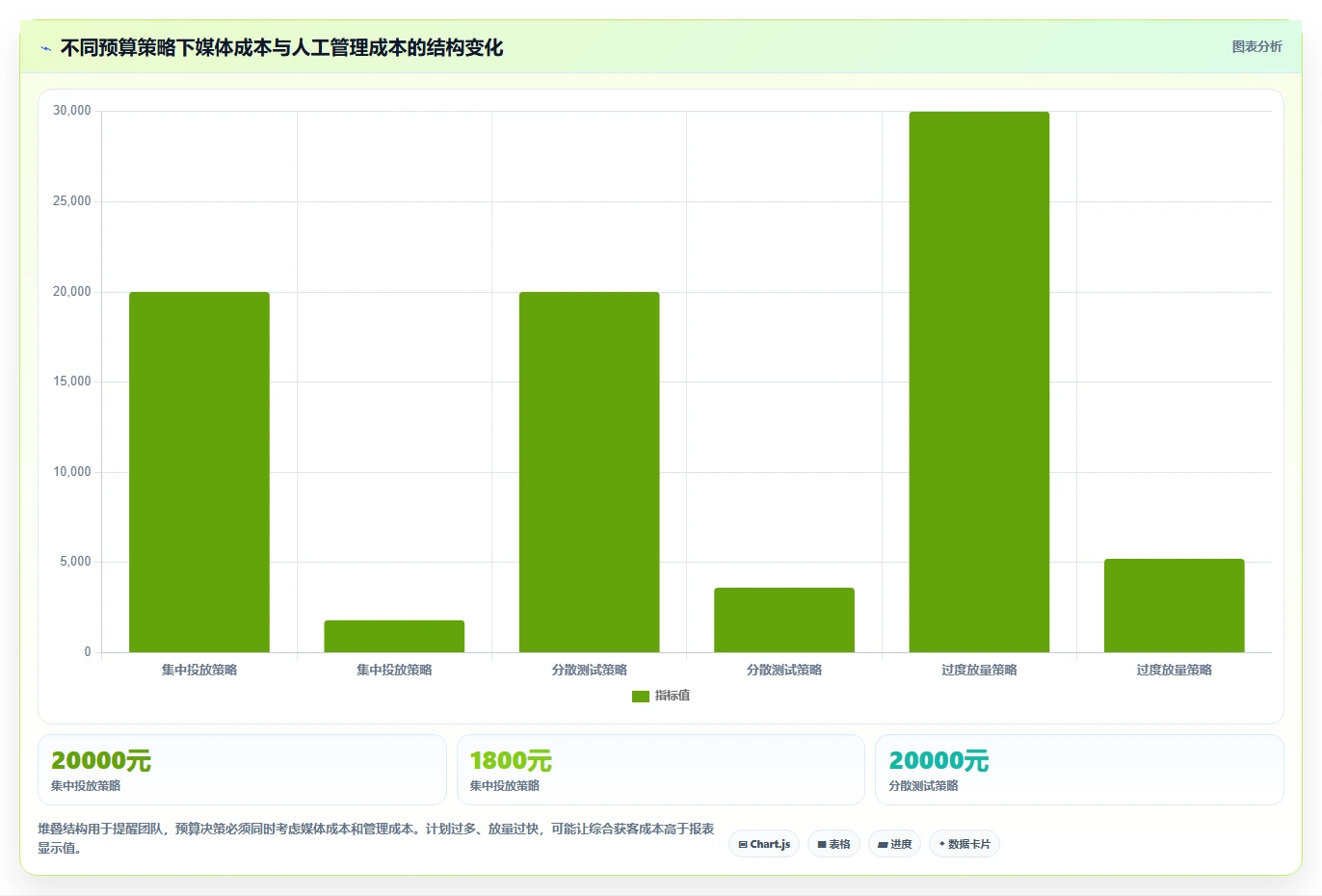This screenshot has width=1322, height=896.
Task: Click the 分散测试策略 label under the 3,600 bar
Action: pos(784,671)
